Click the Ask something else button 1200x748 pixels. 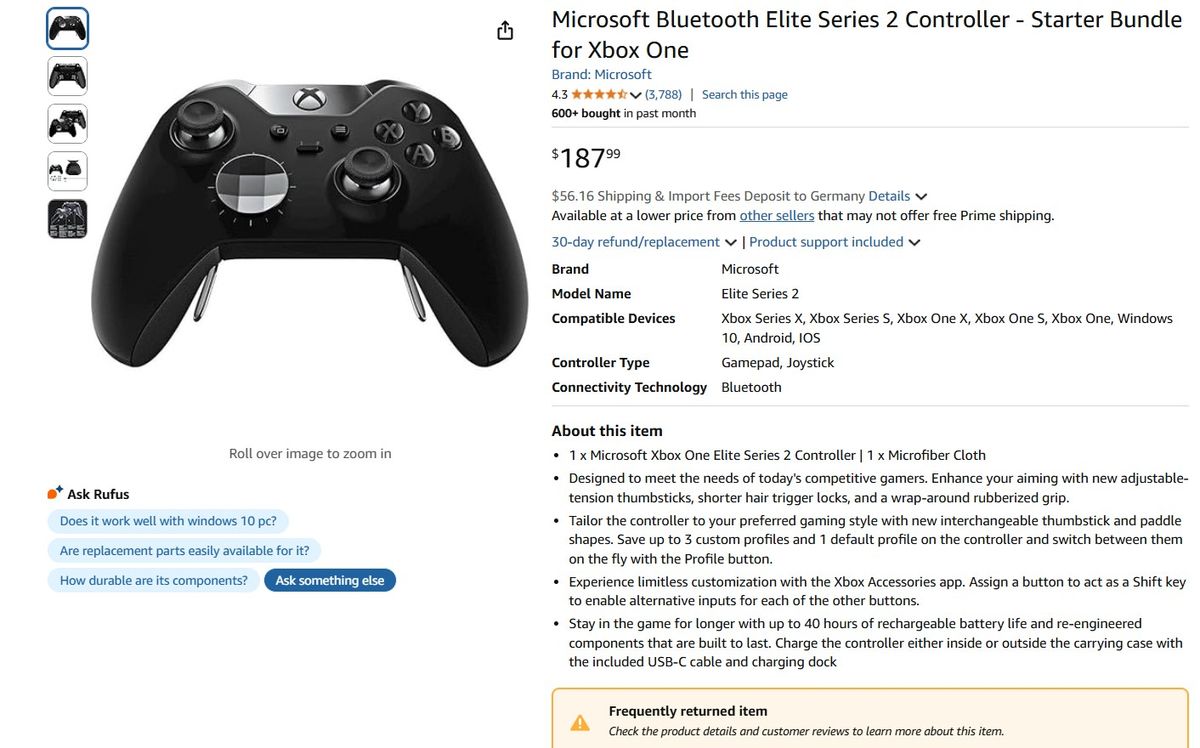tap(330, 579)
